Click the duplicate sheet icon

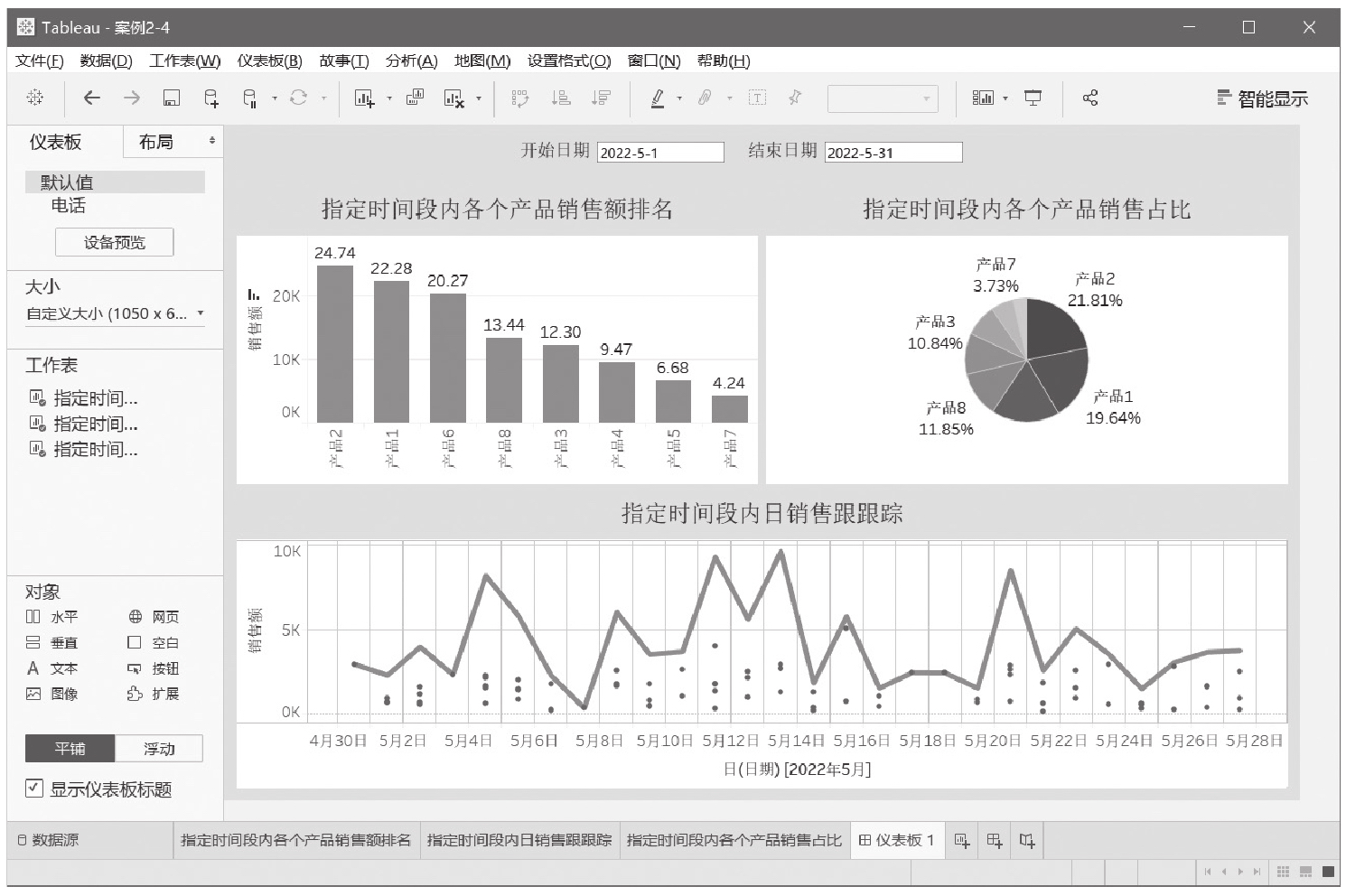click(x=415, y=98)
